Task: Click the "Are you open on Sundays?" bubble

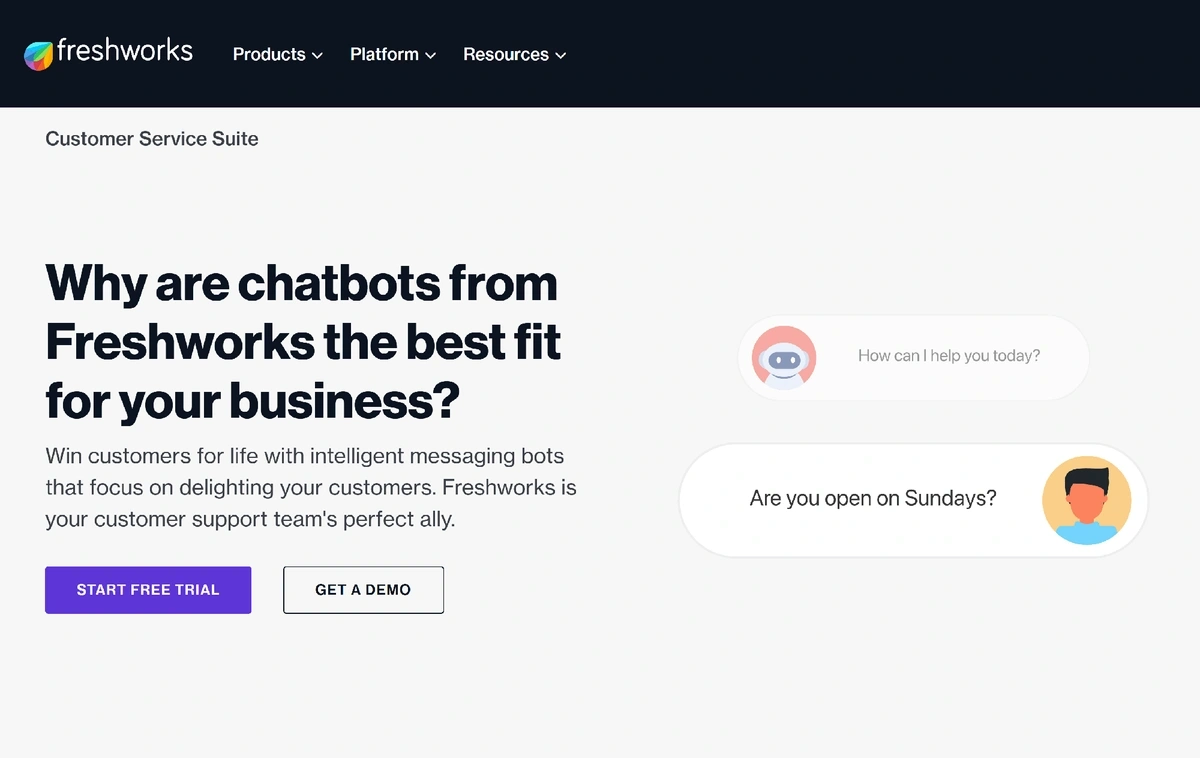Action: [x=913, y=500]
